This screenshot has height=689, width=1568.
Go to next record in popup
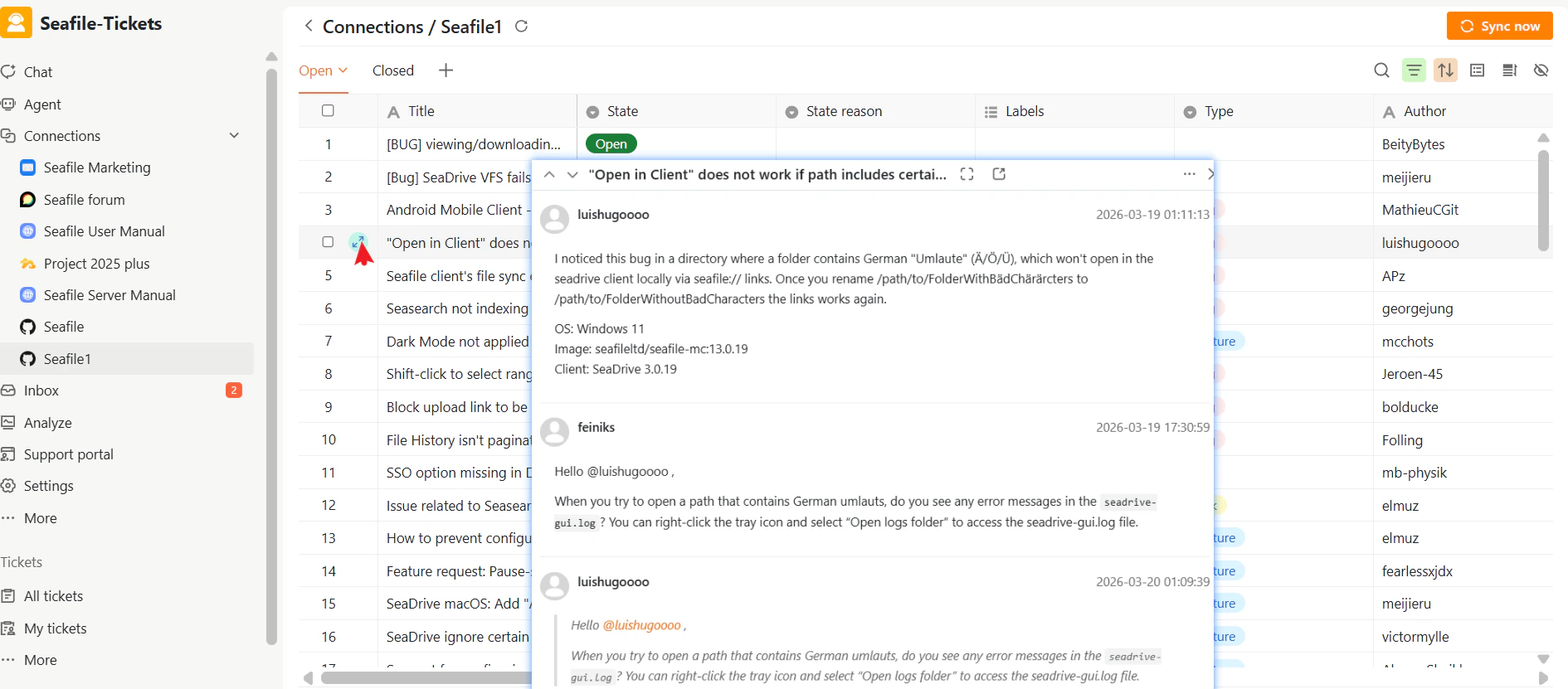pyautogui.click(x=572, y=174)
